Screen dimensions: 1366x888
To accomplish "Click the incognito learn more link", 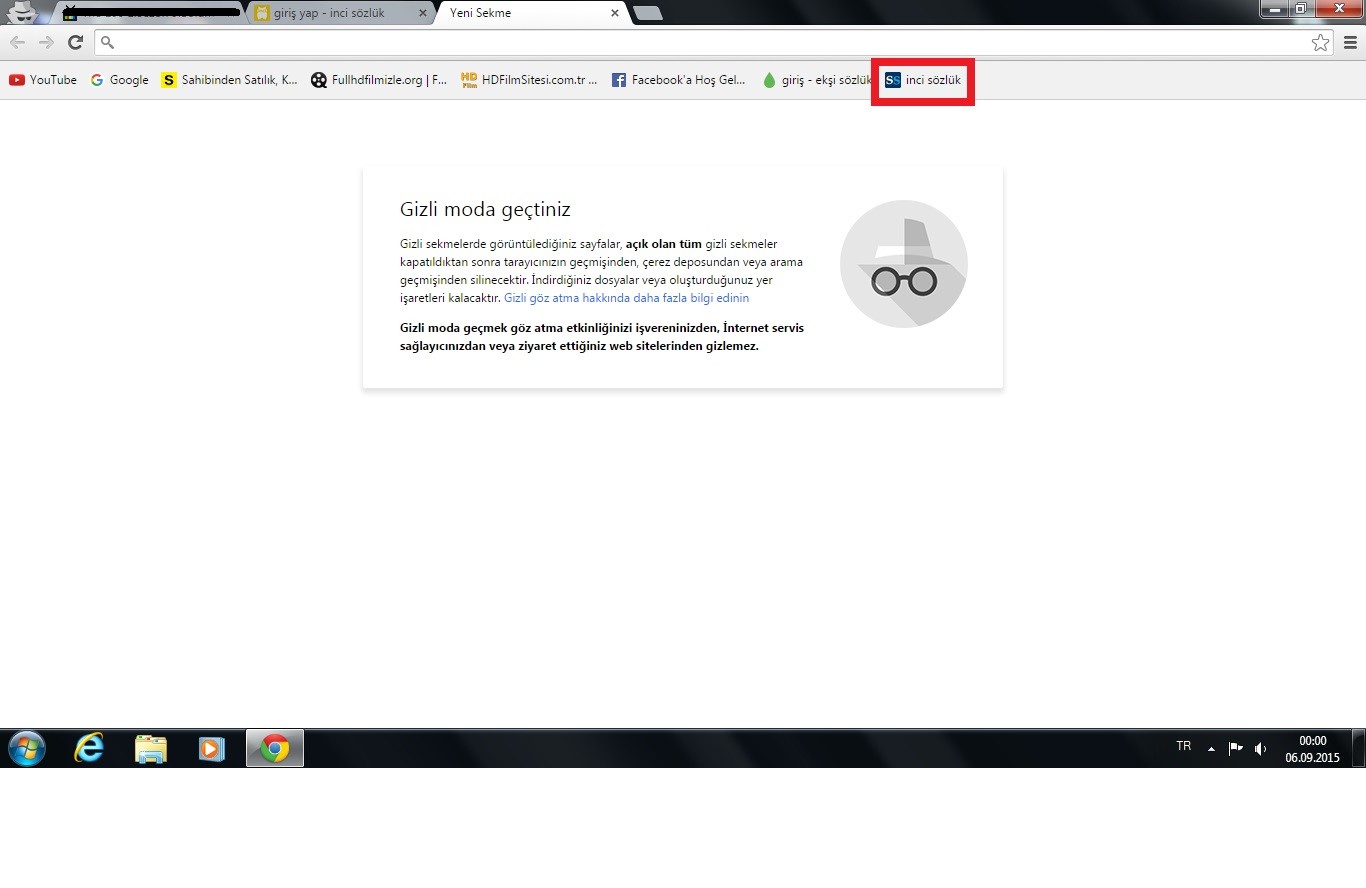I will click(626, 298).
